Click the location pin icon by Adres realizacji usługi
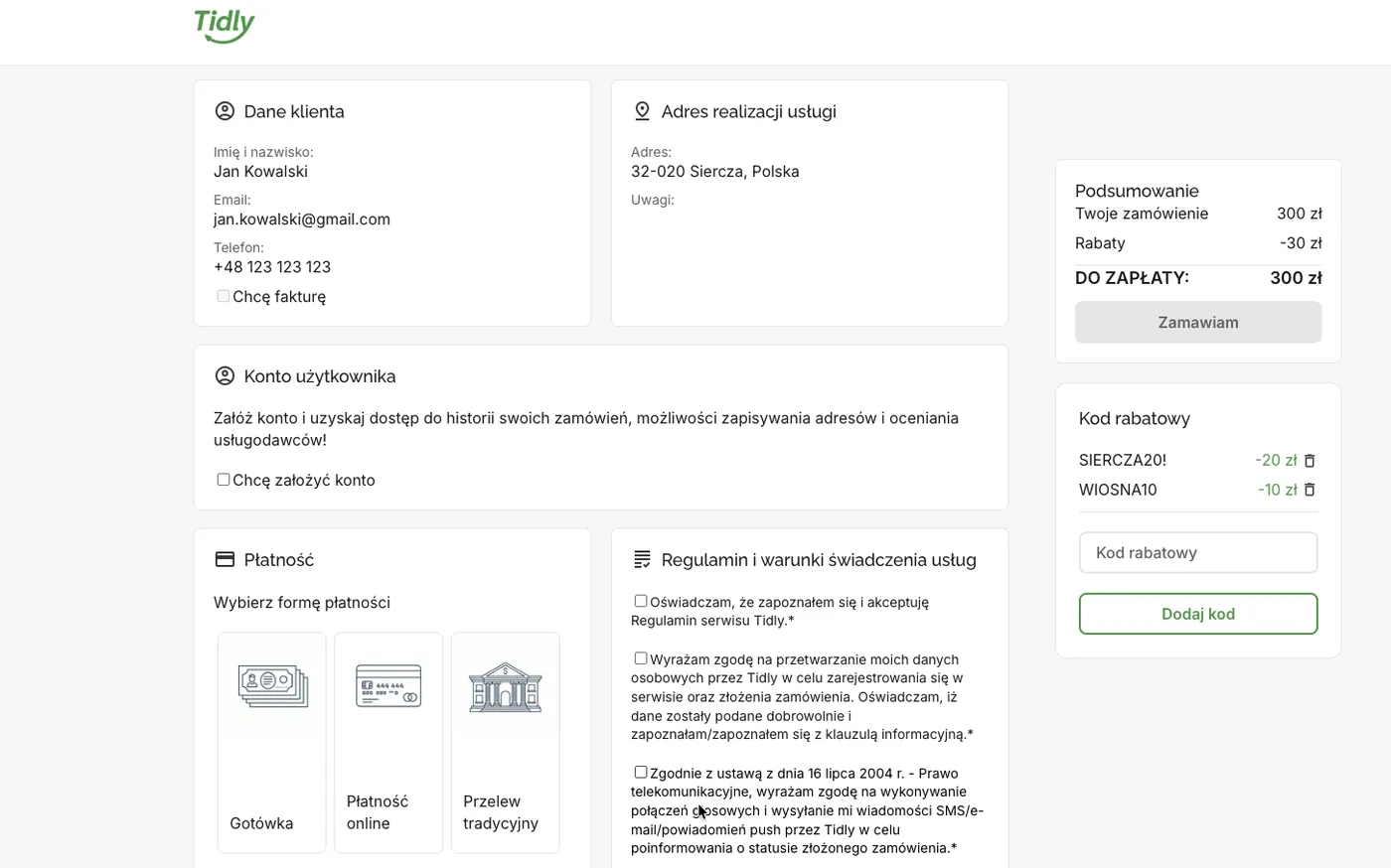1391x868 pixels. pos(642,111)
